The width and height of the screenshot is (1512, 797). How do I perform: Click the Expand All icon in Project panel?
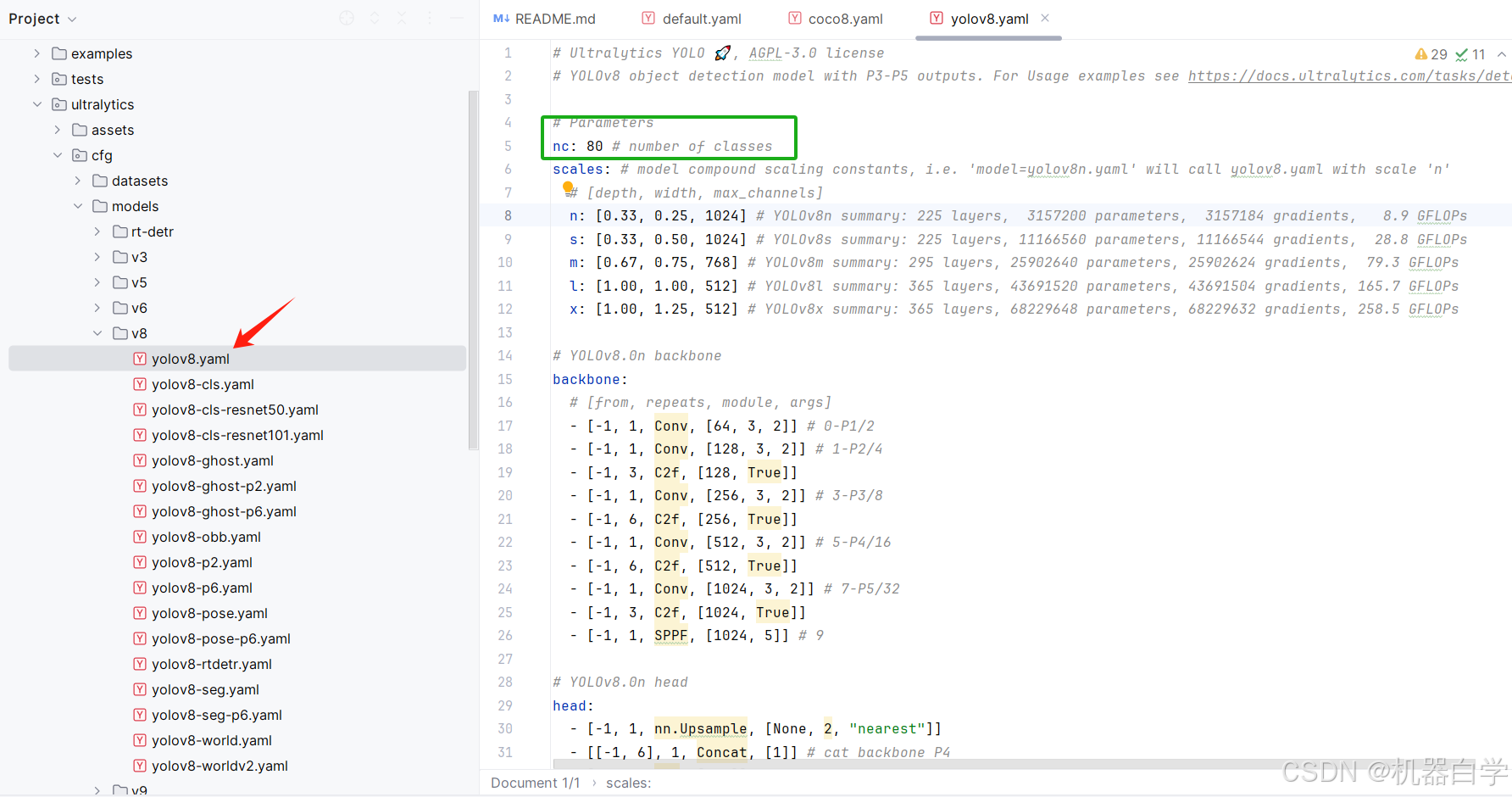coord(375,18)
